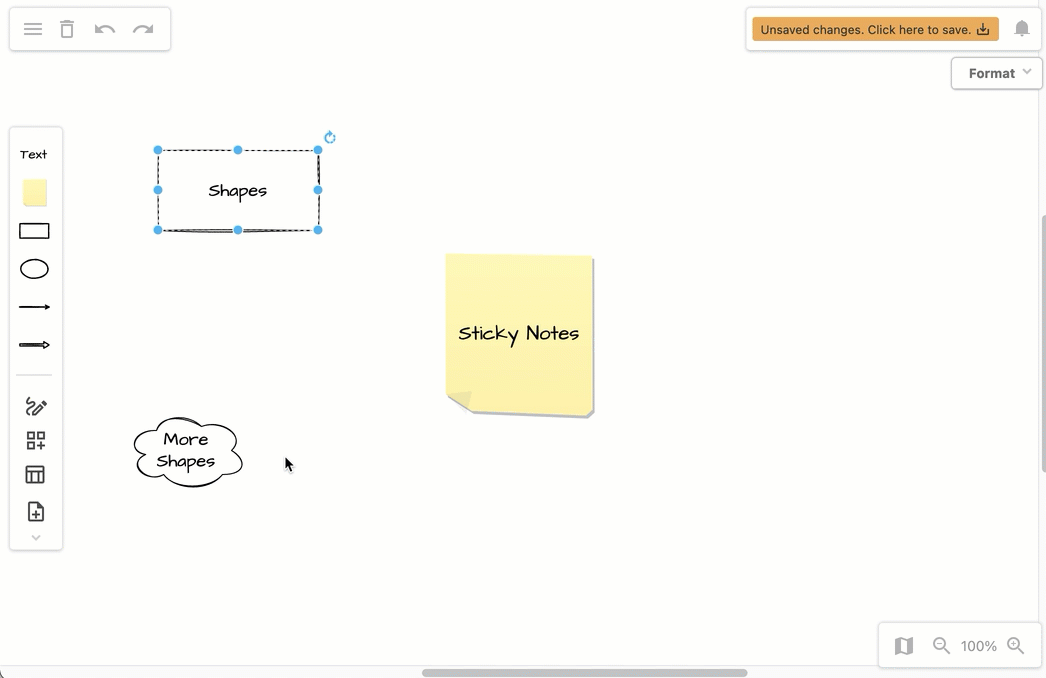This screenshot has width=1046, height=678.
Task: Undo the last action
Action: (104, 28)
